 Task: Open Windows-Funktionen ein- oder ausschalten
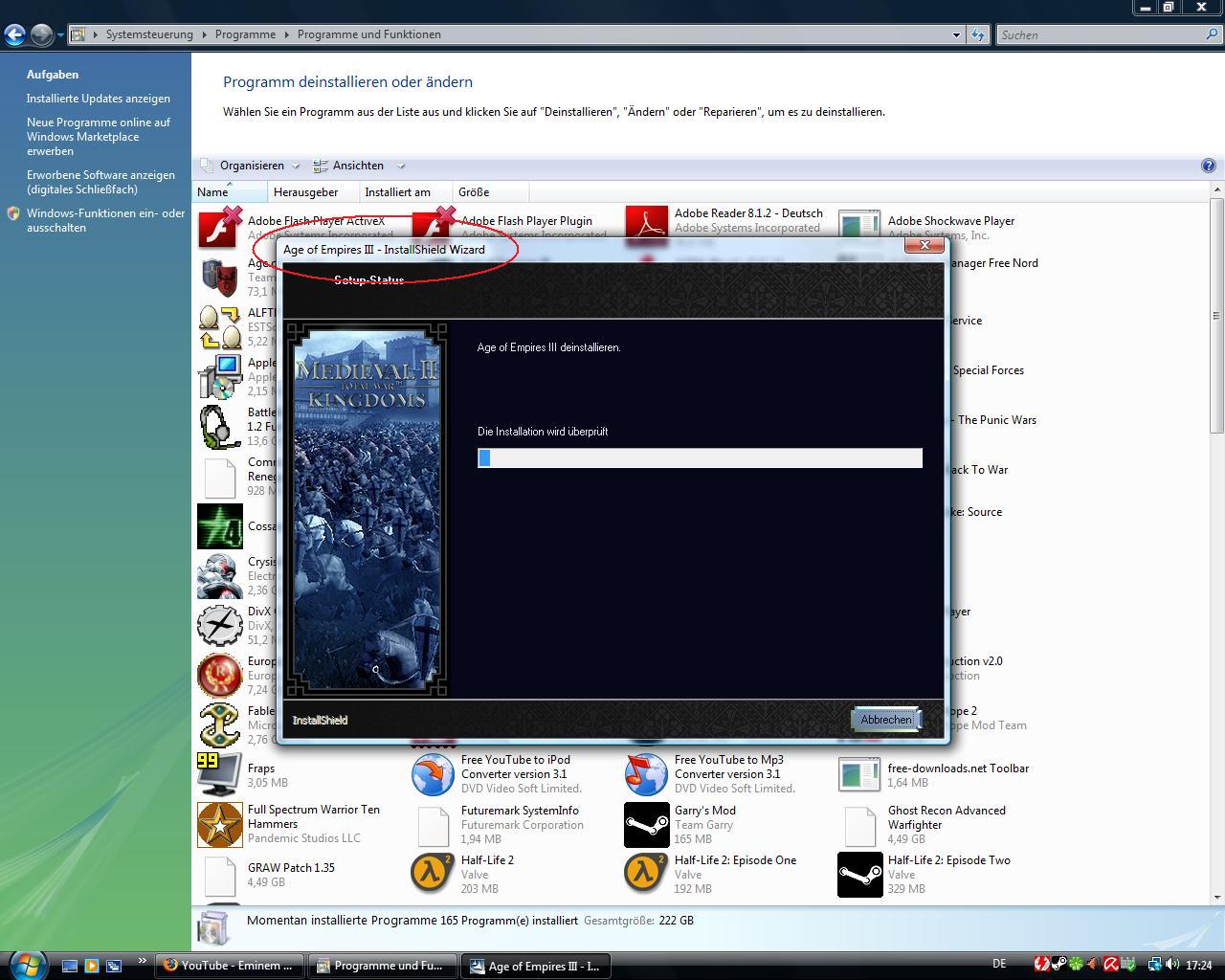coord(105,220)
